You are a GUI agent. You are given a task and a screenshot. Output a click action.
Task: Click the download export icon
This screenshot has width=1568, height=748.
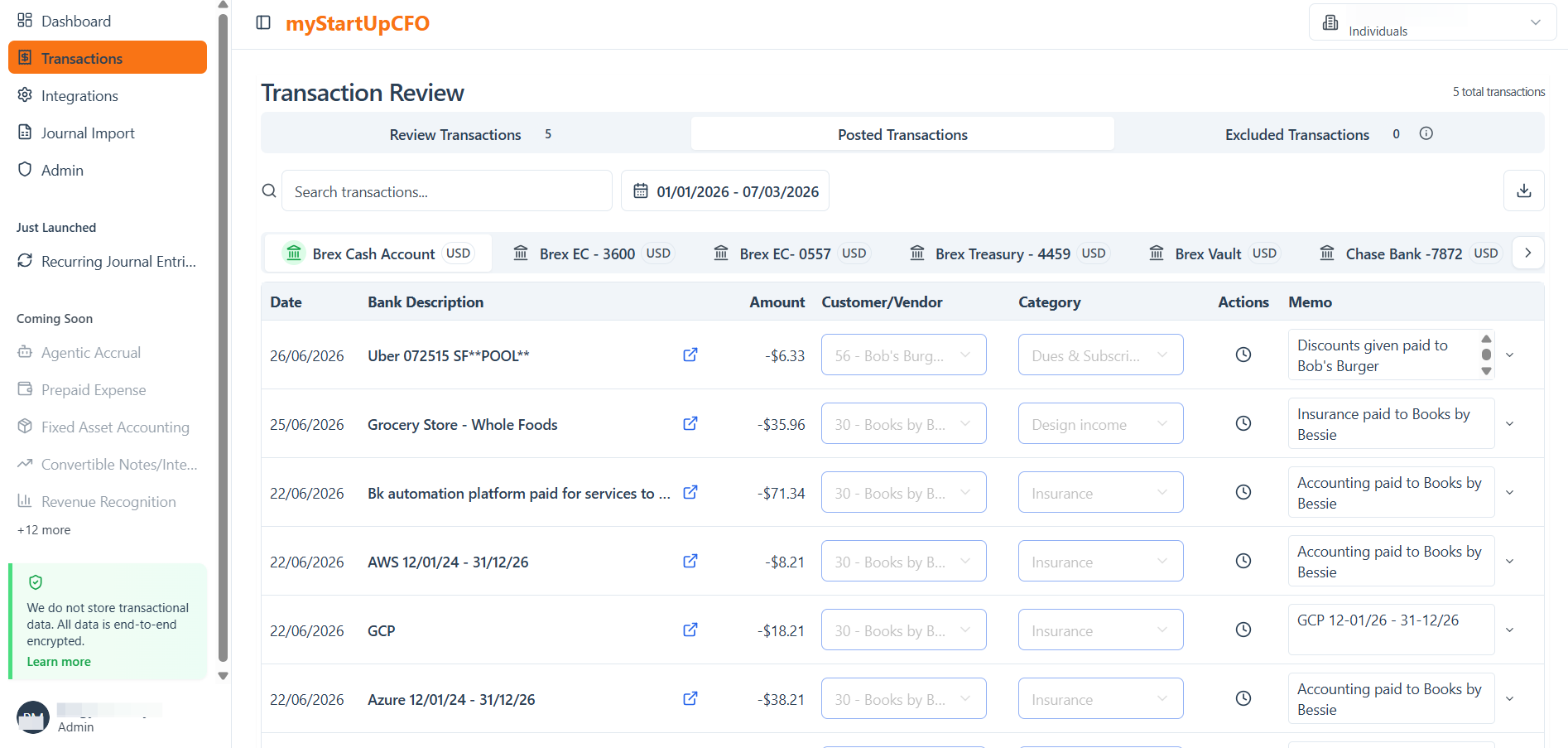coord(1523,191)
